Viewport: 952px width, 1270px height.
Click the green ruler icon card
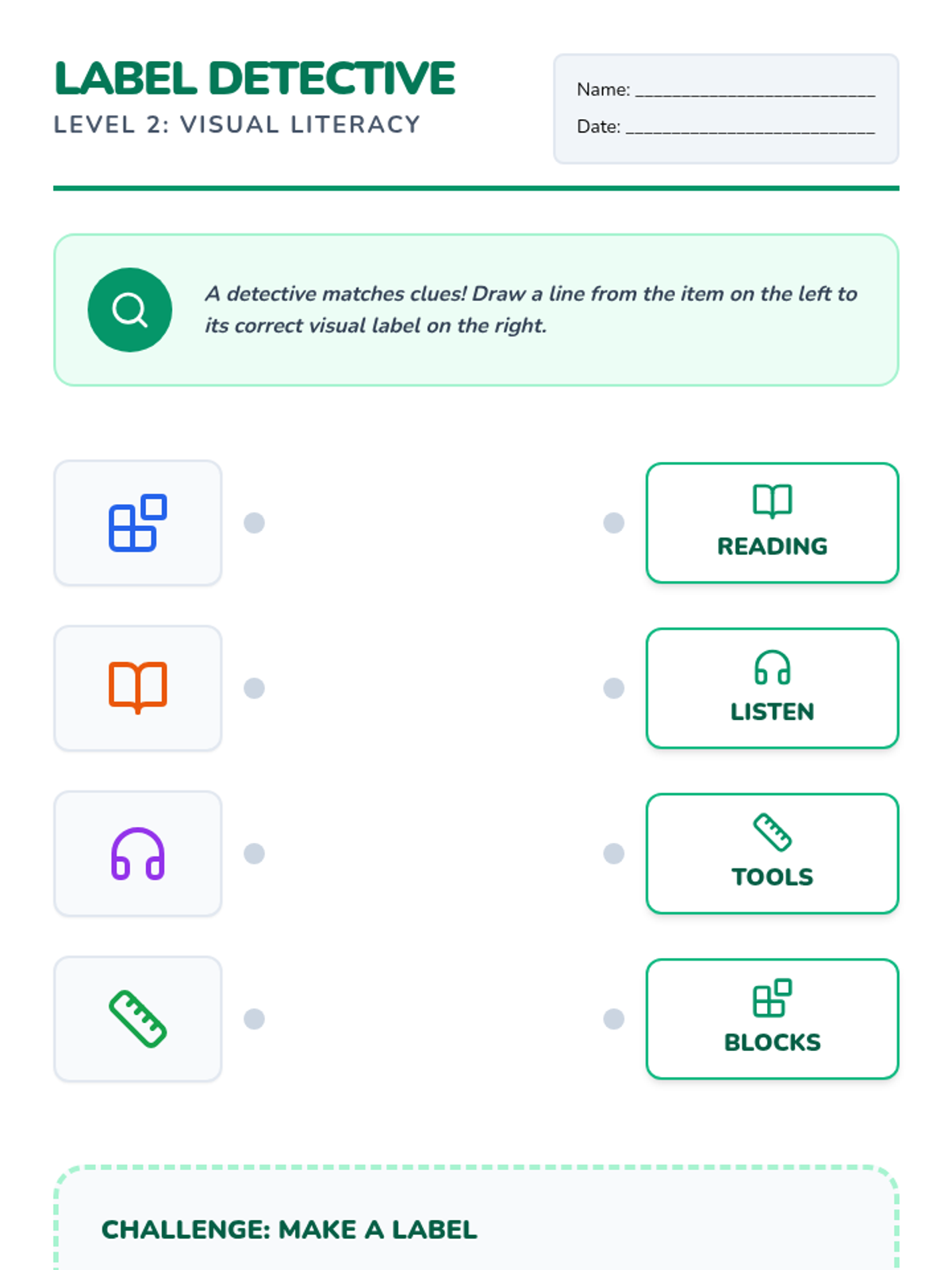137,1019
